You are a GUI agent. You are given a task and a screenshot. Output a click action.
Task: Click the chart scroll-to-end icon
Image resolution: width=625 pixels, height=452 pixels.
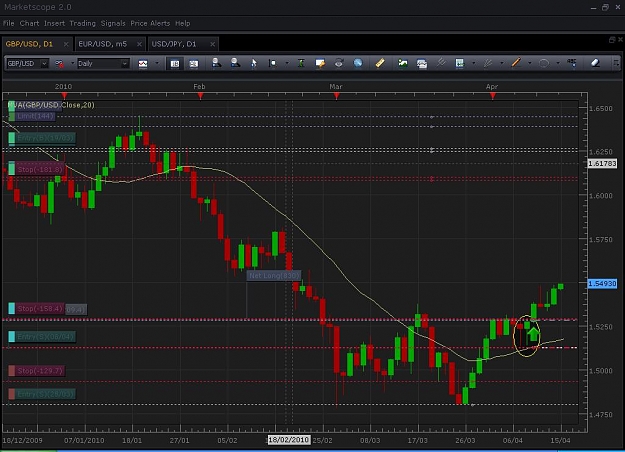click(273, 63)
